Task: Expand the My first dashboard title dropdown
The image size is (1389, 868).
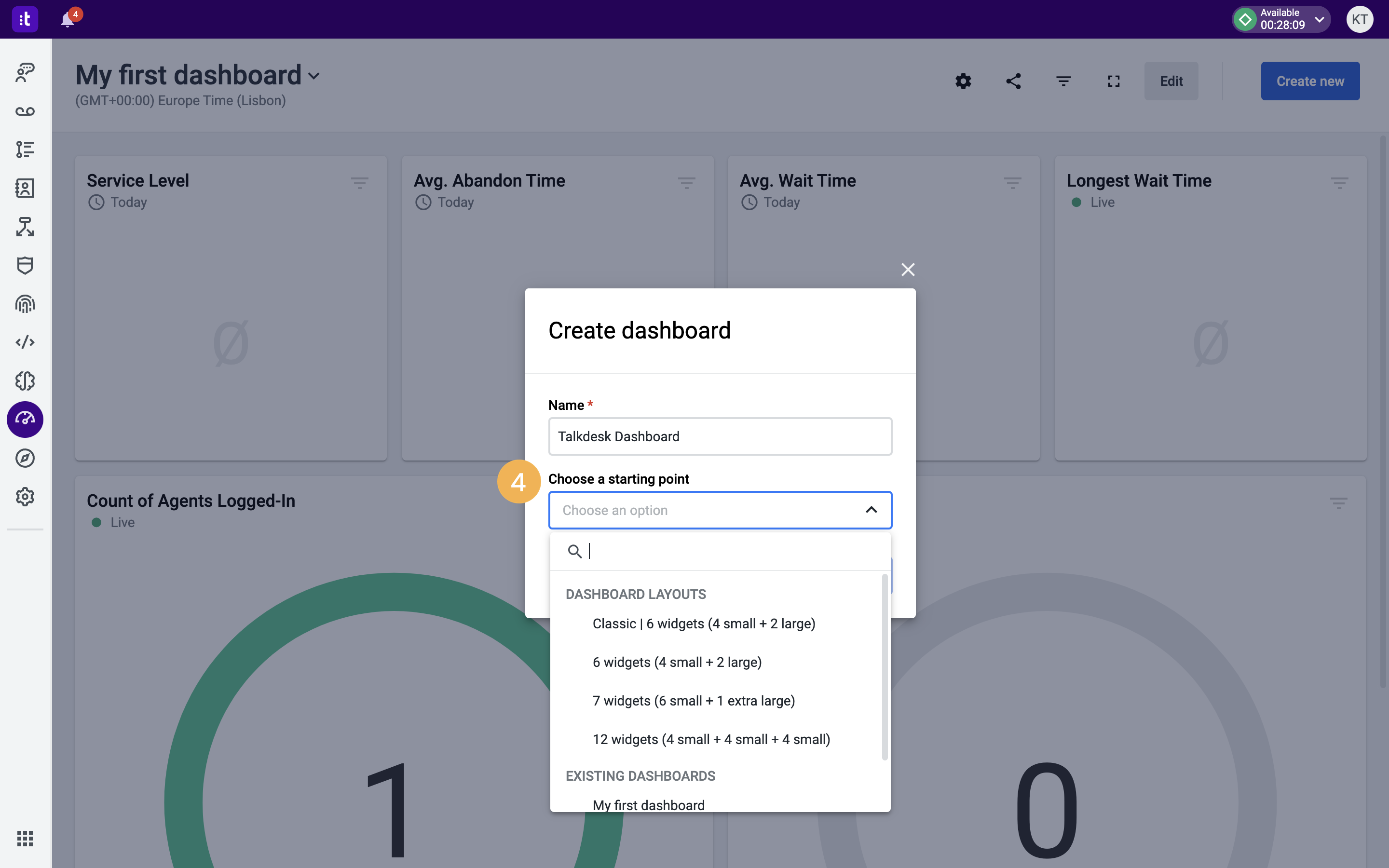Action: (x=314, y=76)
